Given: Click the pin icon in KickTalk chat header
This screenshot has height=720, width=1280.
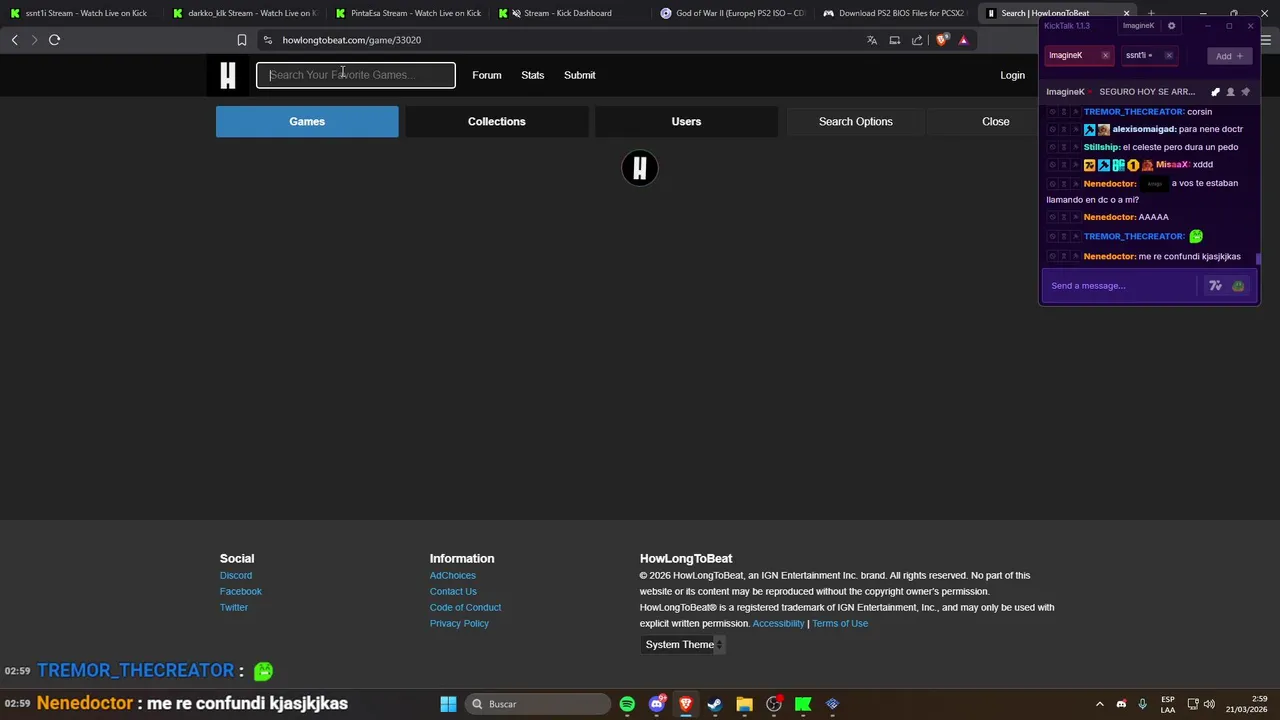Looking at the screenshot, I should tap(1245, 92).
